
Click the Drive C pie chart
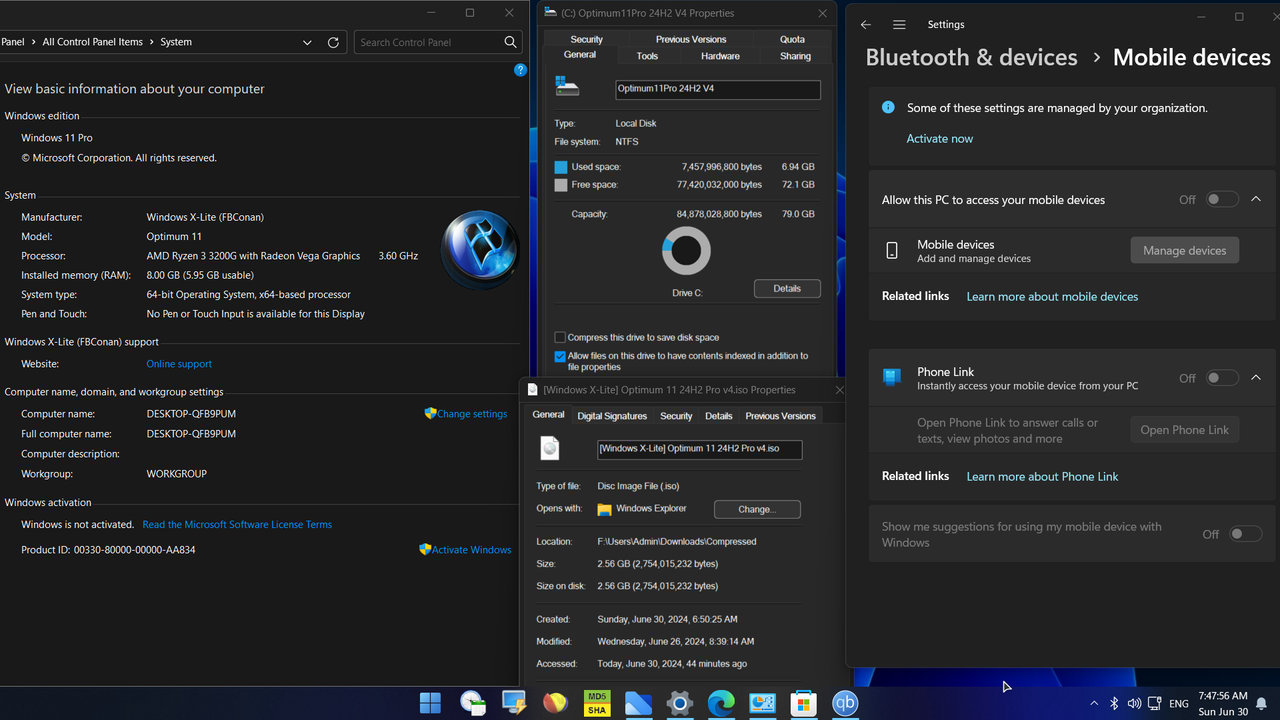tap(686, 251)
